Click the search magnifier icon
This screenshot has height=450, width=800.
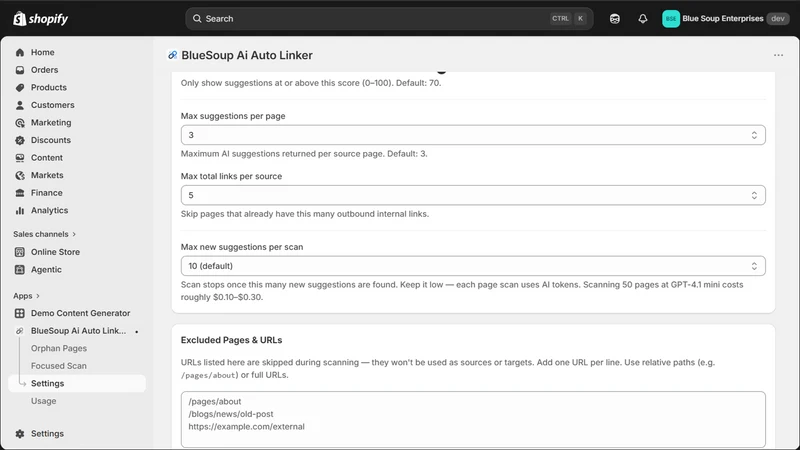click(x=197, y=19)
